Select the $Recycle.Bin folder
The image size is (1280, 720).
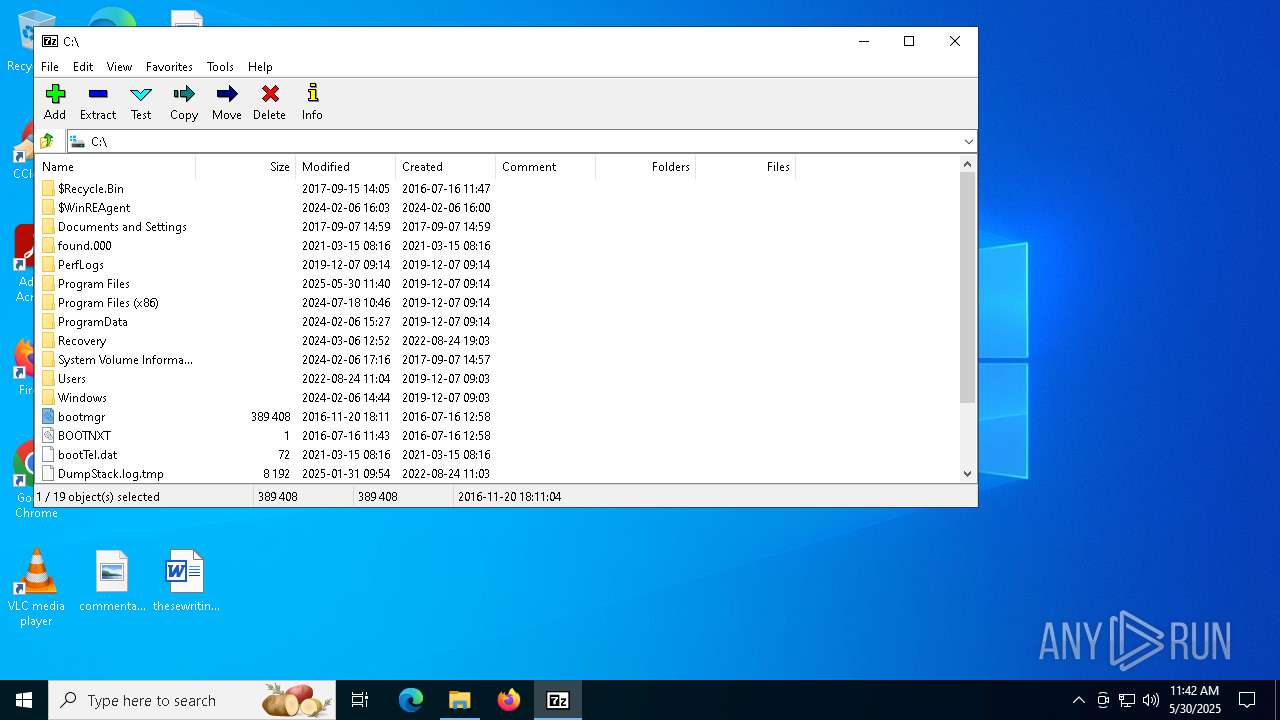point(91,189)
